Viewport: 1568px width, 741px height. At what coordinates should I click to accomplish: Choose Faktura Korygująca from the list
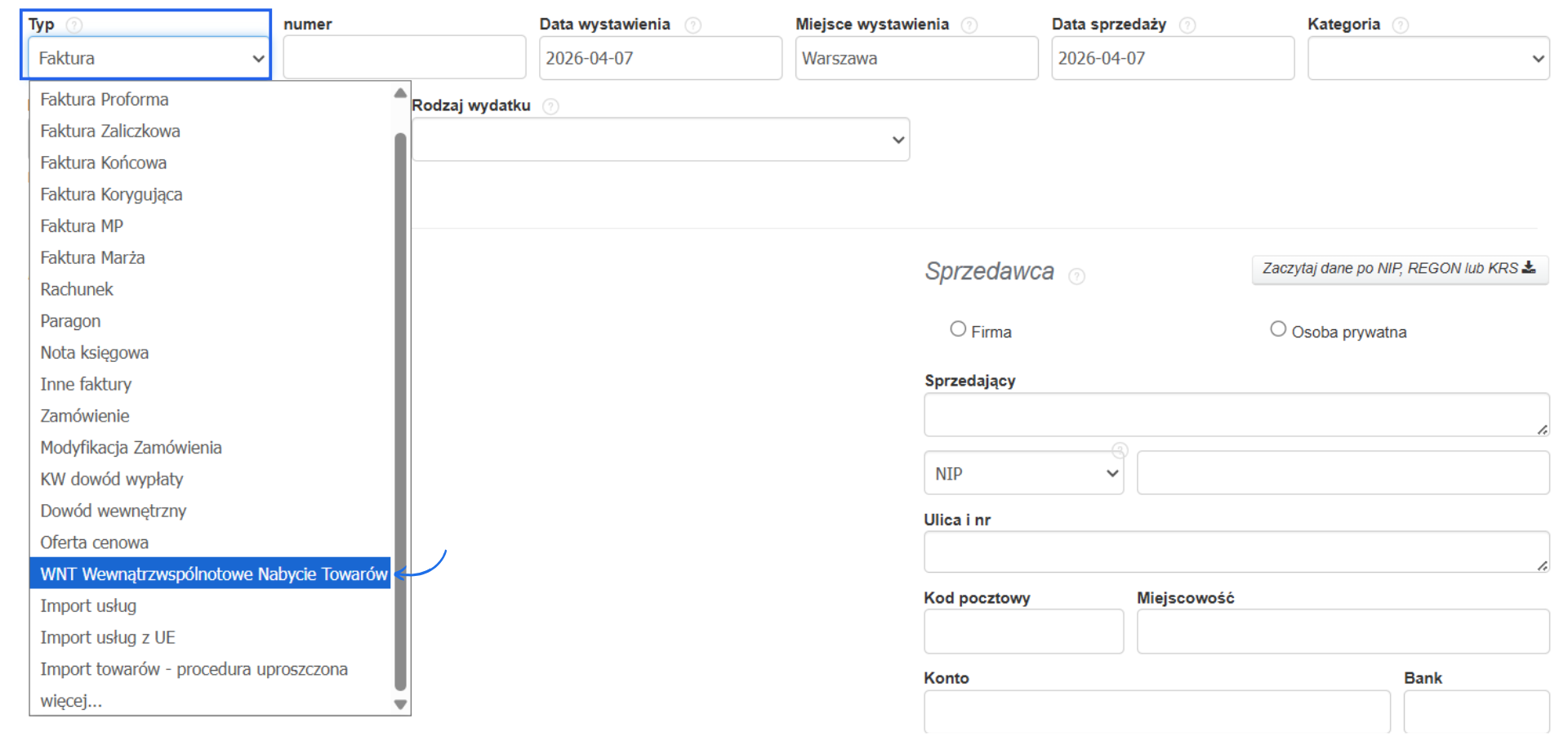pos(111,194)
